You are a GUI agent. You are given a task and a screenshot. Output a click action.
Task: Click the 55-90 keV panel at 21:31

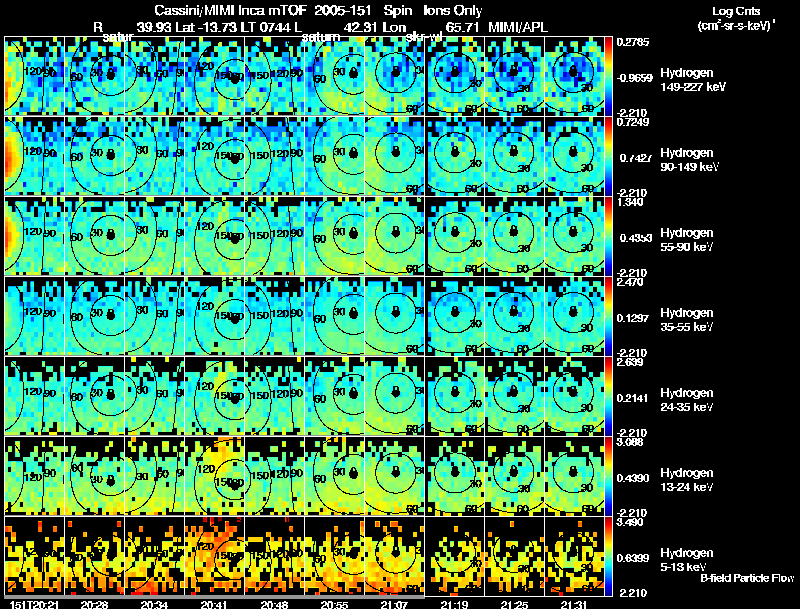pos(574,236)
